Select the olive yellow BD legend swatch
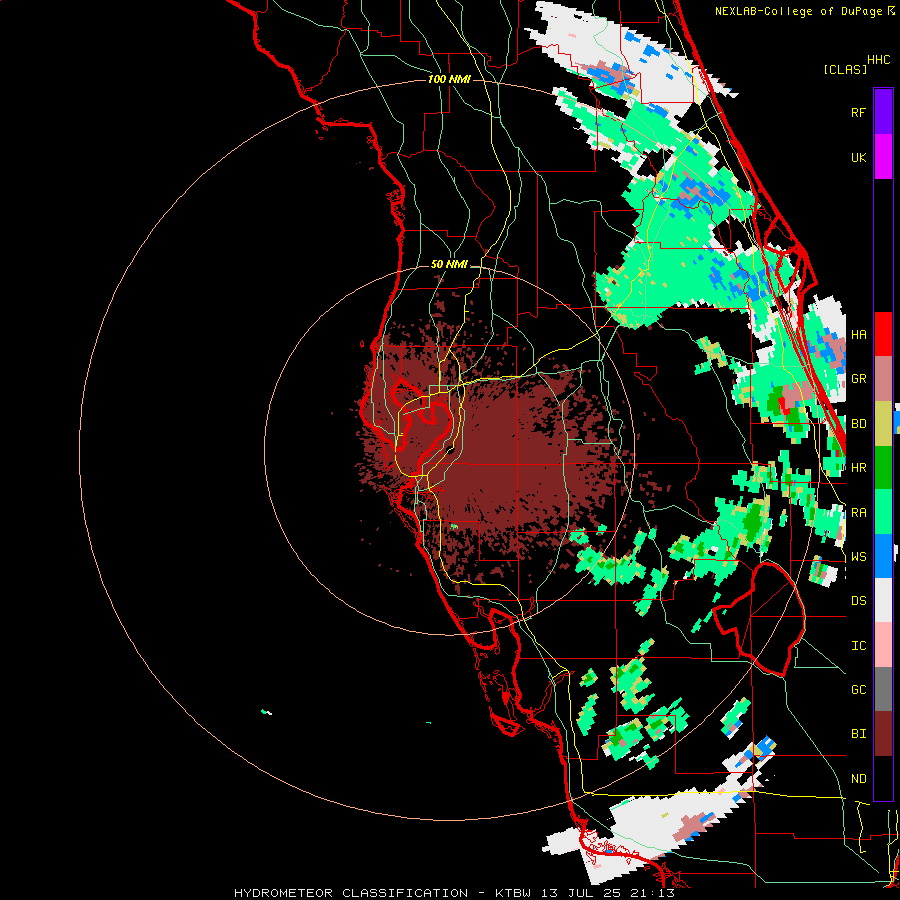Image resolution: width=900 pixels, height=900 pixels. coord(883,424)
